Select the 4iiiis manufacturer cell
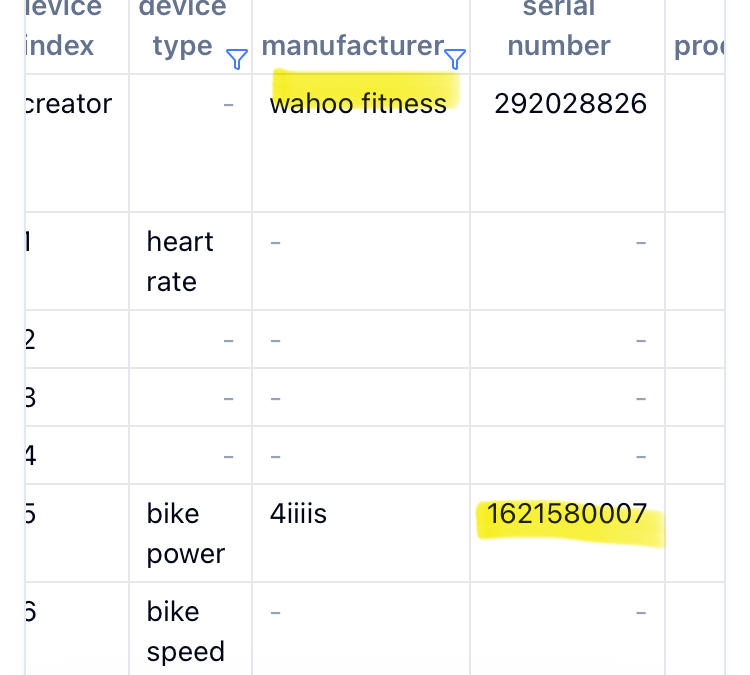The width and height of the screenshot is (750, 675). click(361, 533)
